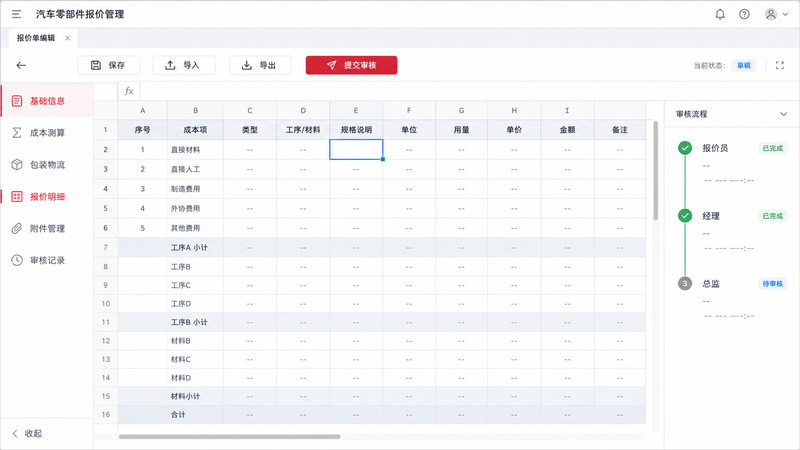
Task: Select the 其他费用 cell
Action: pos(195,228)
